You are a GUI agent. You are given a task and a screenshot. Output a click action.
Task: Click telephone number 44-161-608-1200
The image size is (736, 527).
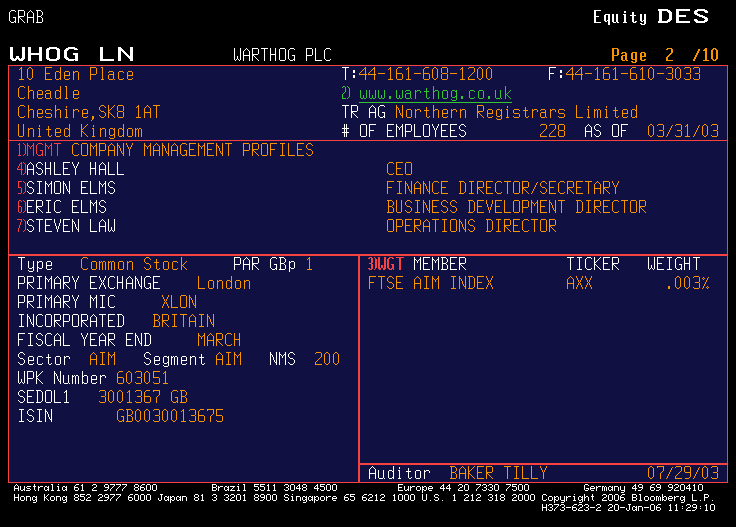(426, 74)
